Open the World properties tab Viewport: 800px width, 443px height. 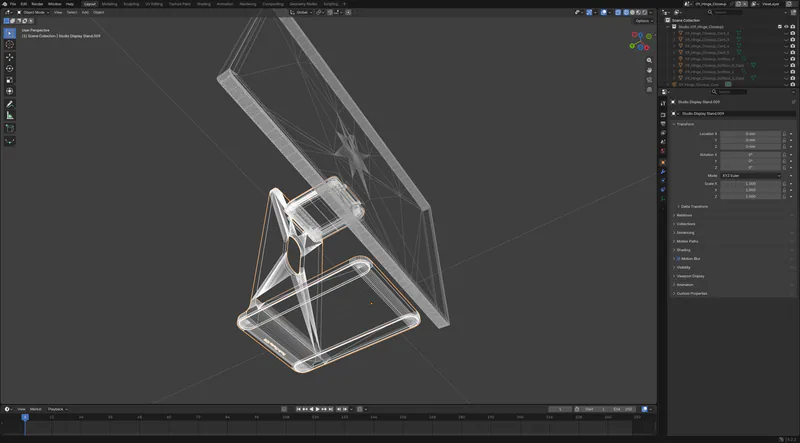pyautogui.click(x=663, y=151)
